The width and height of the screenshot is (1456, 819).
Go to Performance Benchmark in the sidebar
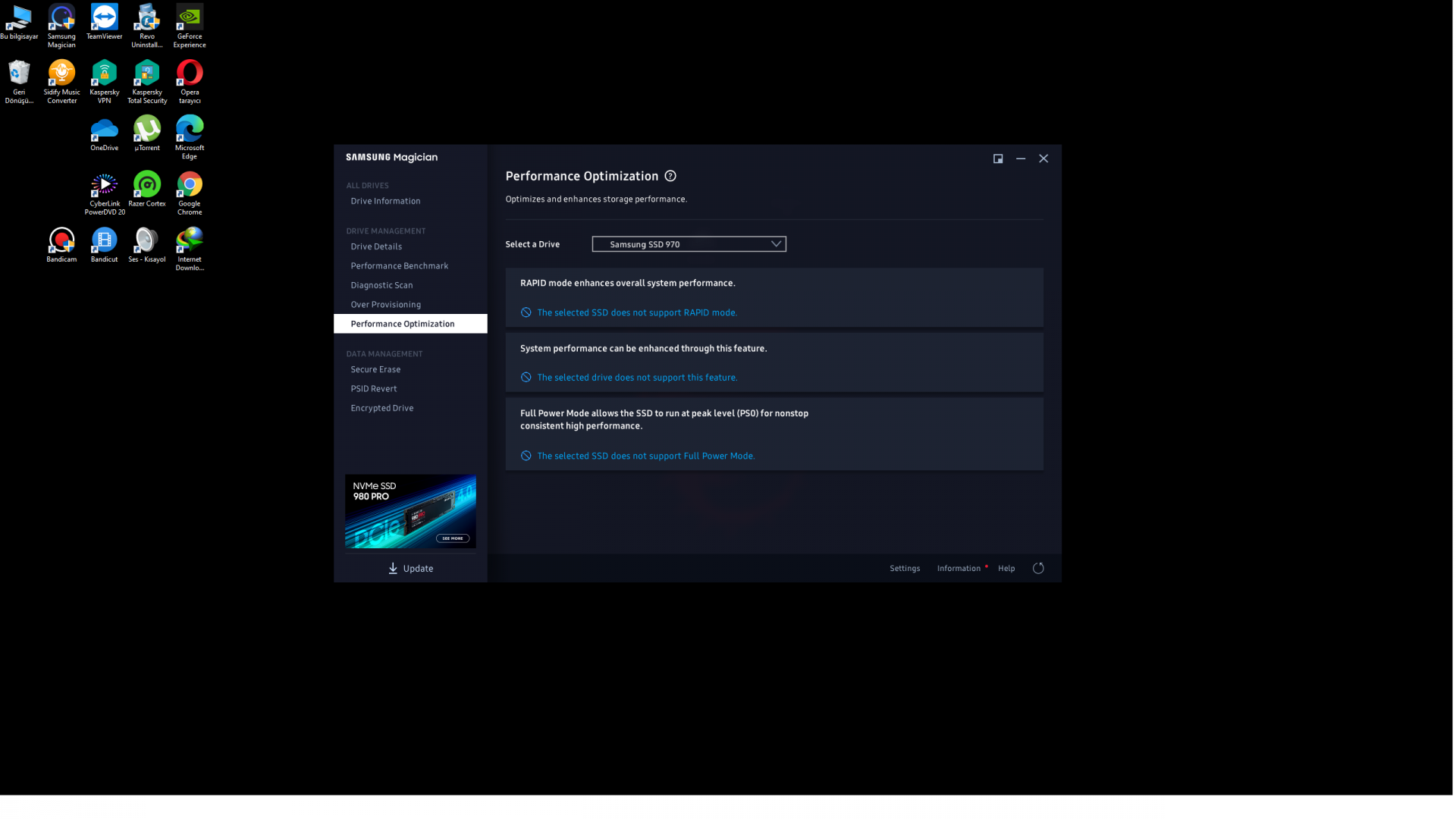point(399,266)
